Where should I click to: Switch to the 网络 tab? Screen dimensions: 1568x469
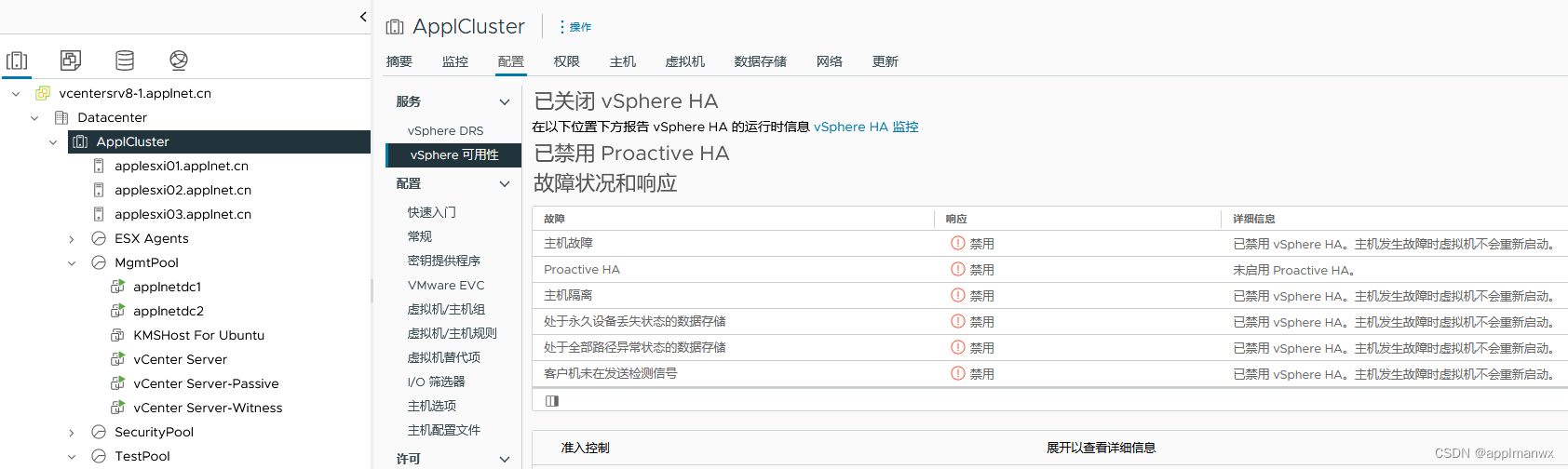[830, 61]
